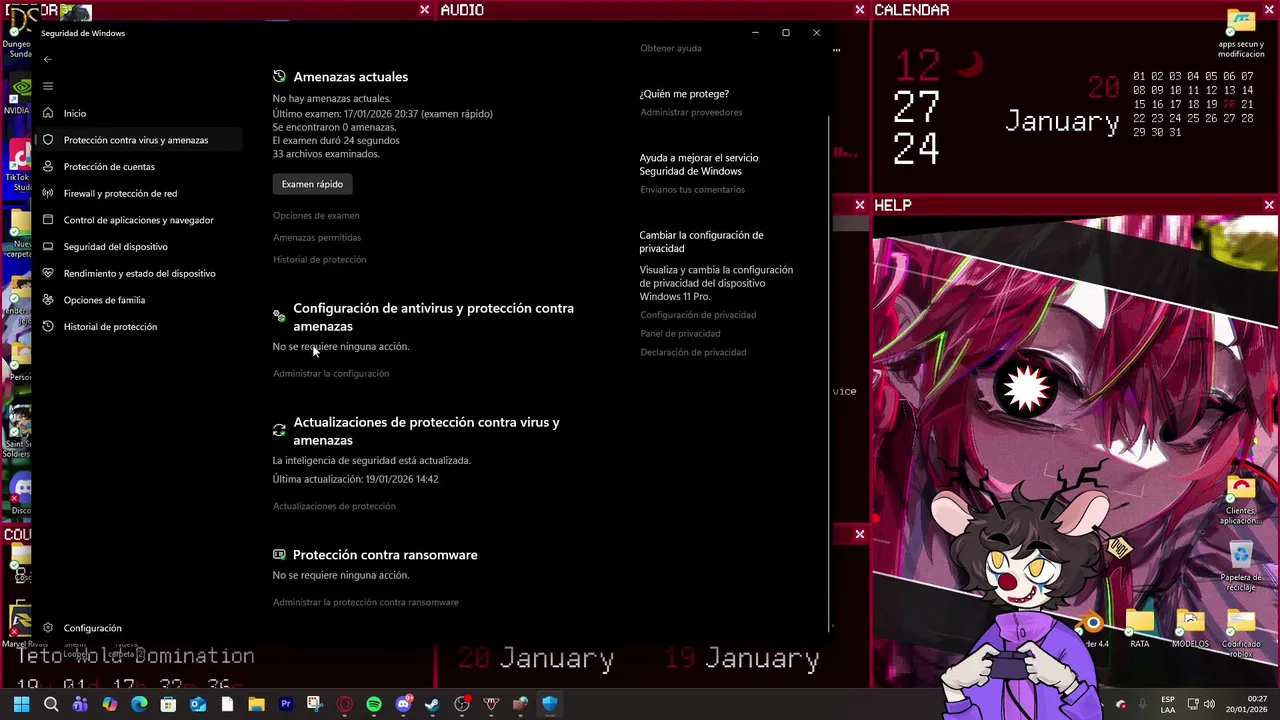Screen dimensions: 1280x720
Task: Open network status tray icon
Action: coord(1193,705)
